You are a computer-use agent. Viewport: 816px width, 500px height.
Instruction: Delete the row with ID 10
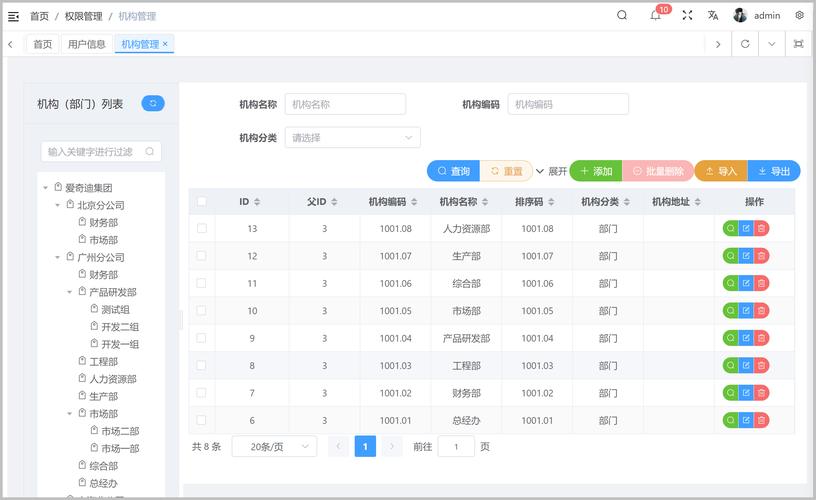pyautogui.click(x=761, y=311)
